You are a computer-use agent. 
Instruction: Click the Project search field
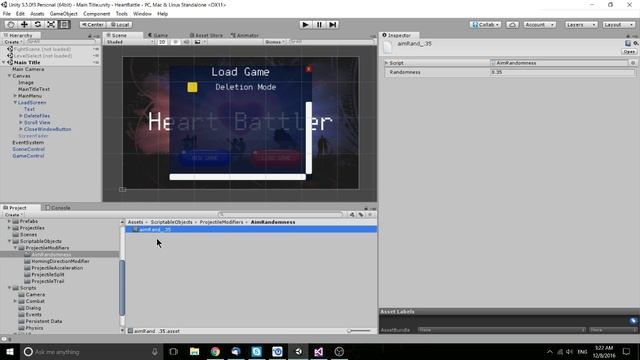point(281,215)
